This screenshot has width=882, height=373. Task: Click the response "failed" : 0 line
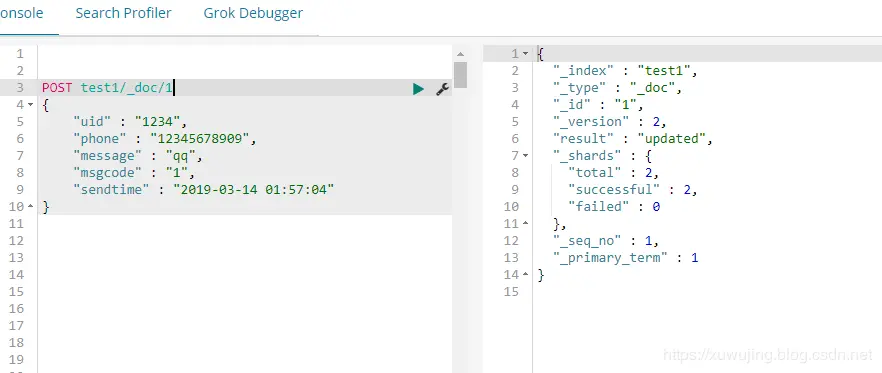click(614, 206)
